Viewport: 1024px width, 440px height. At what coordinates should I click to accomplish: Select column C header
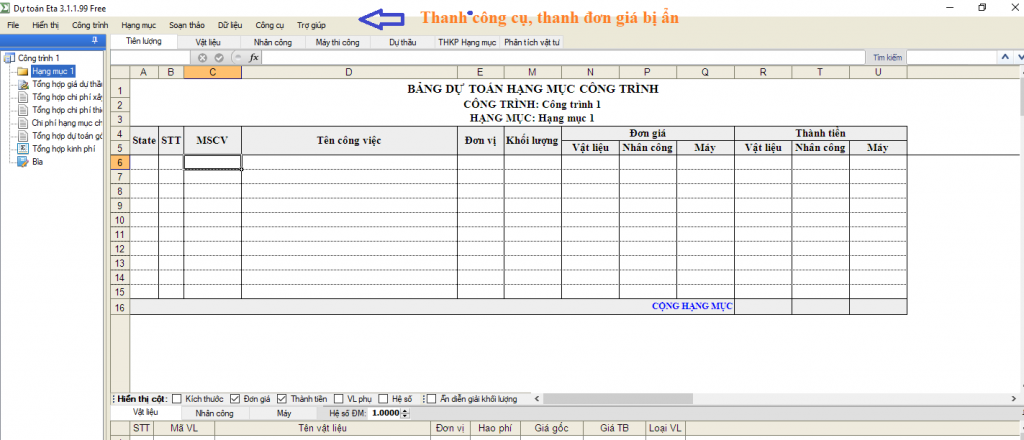[212, 72]
